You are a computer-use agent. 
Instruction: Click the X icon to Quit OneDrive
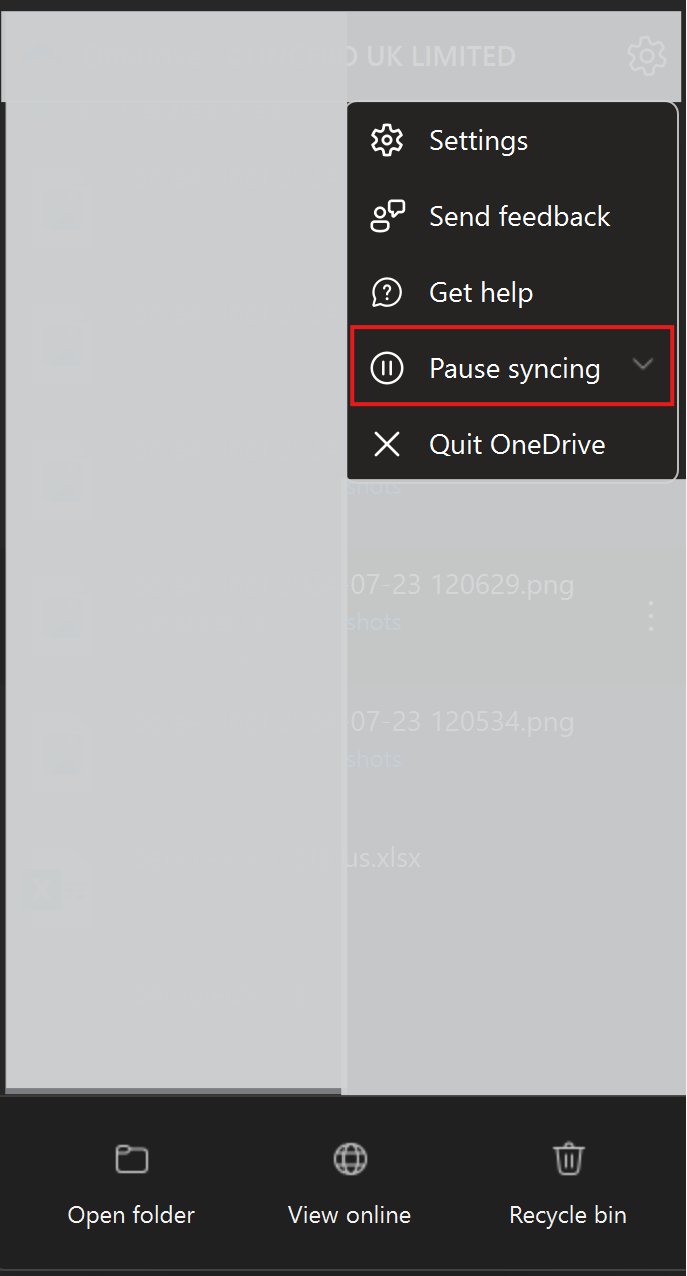387,445
